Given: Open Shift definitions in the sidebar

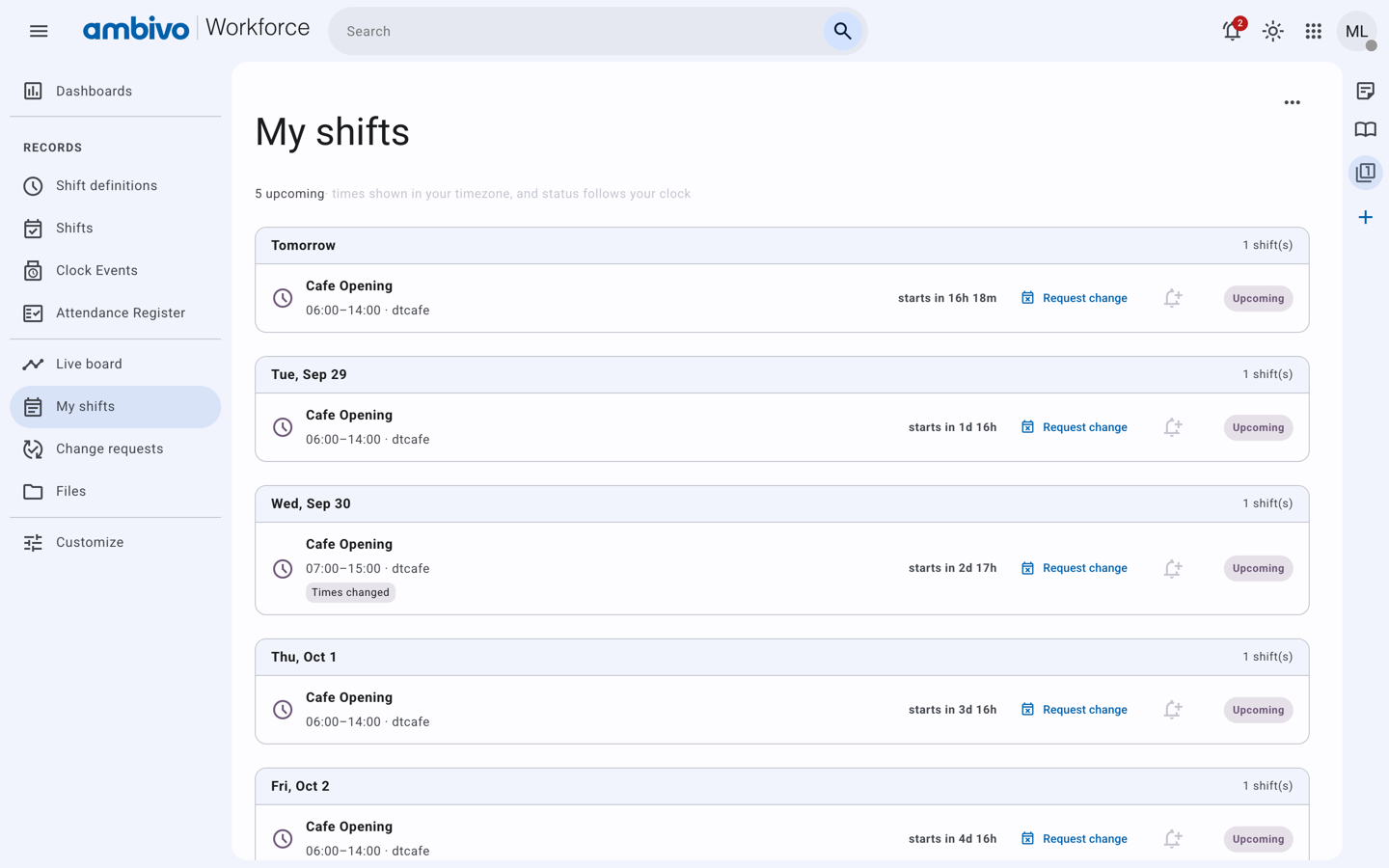Looking at the screenshot, I should click(116, 185).
